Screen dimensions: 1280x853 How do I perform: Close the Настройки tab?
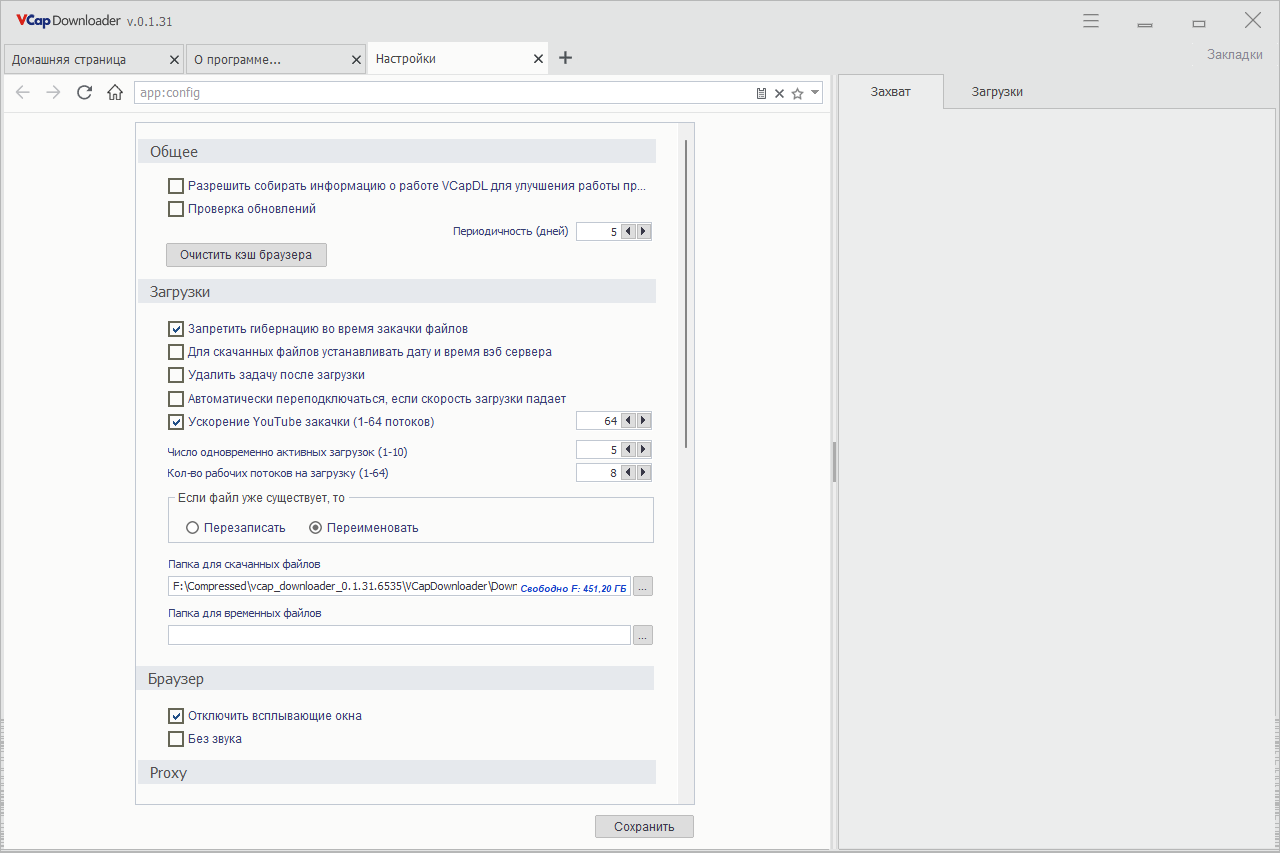click(x=538, y=60)
